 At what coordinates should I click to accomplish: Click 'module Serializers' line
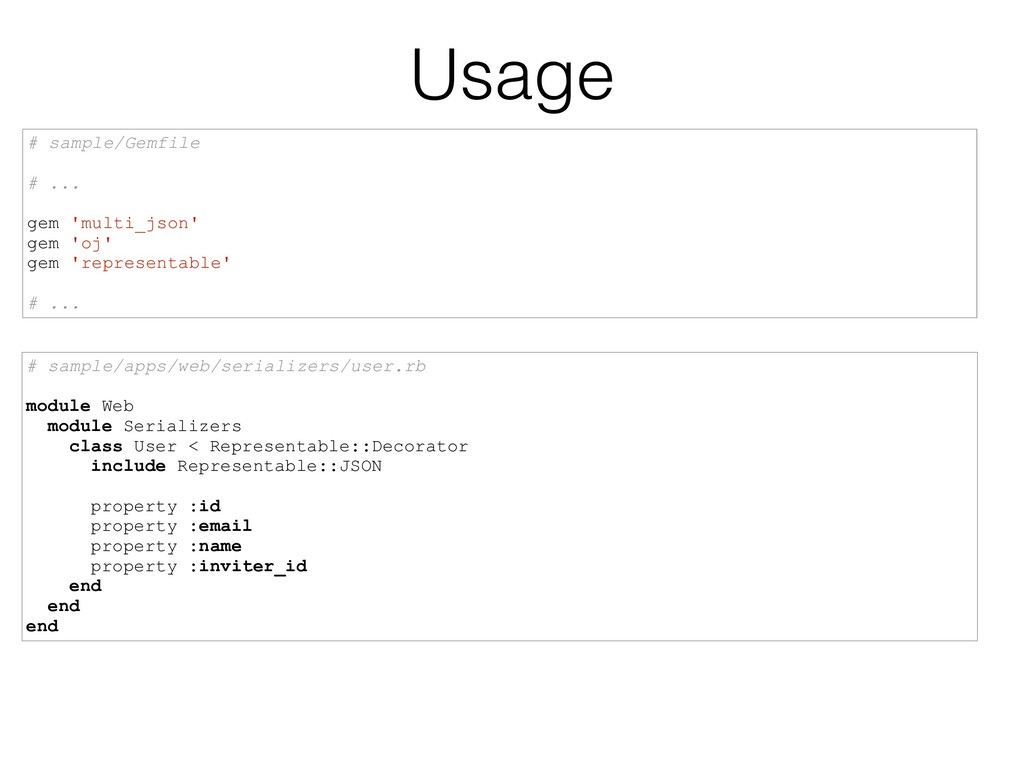(144, 426)
